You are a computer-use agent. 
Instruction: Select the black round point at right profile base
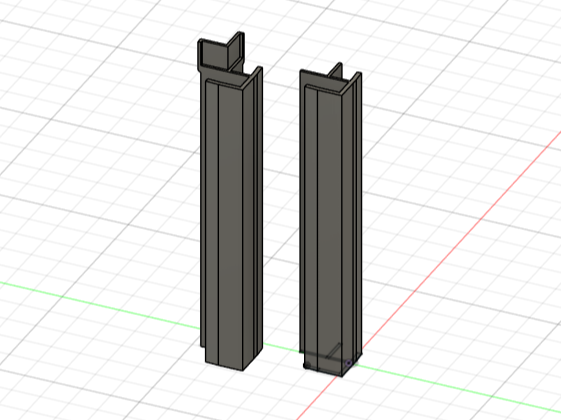(x=307, y=365)
